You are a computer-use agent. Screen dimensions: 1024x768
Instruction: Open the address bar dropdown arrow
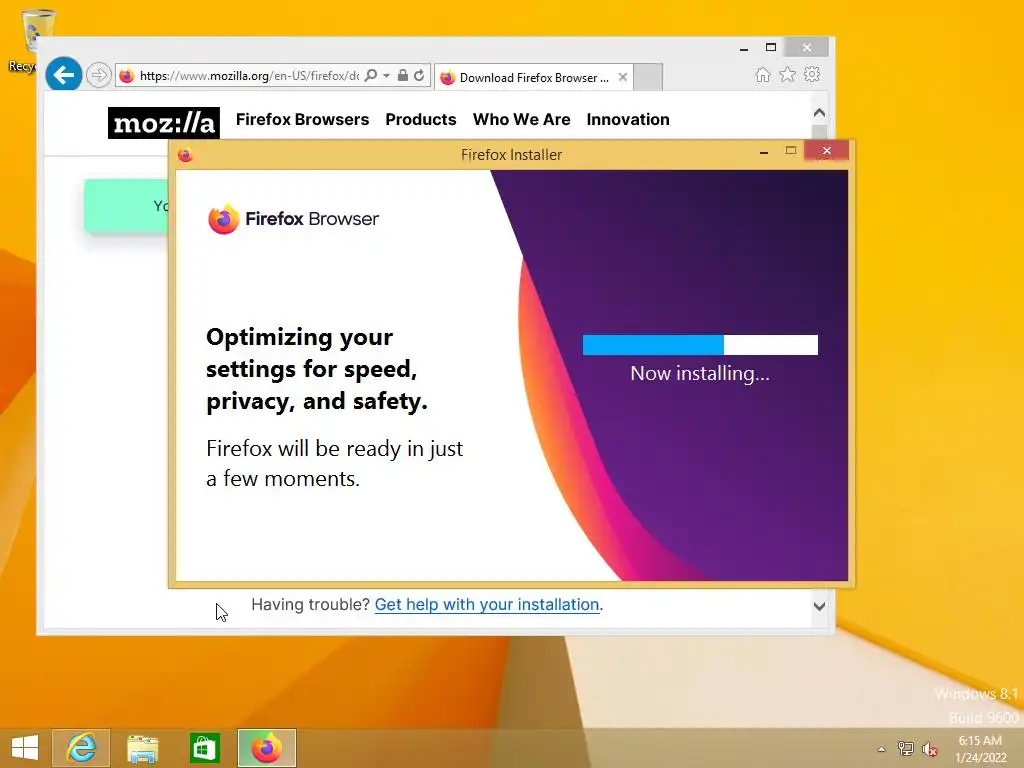coord(386,76)
